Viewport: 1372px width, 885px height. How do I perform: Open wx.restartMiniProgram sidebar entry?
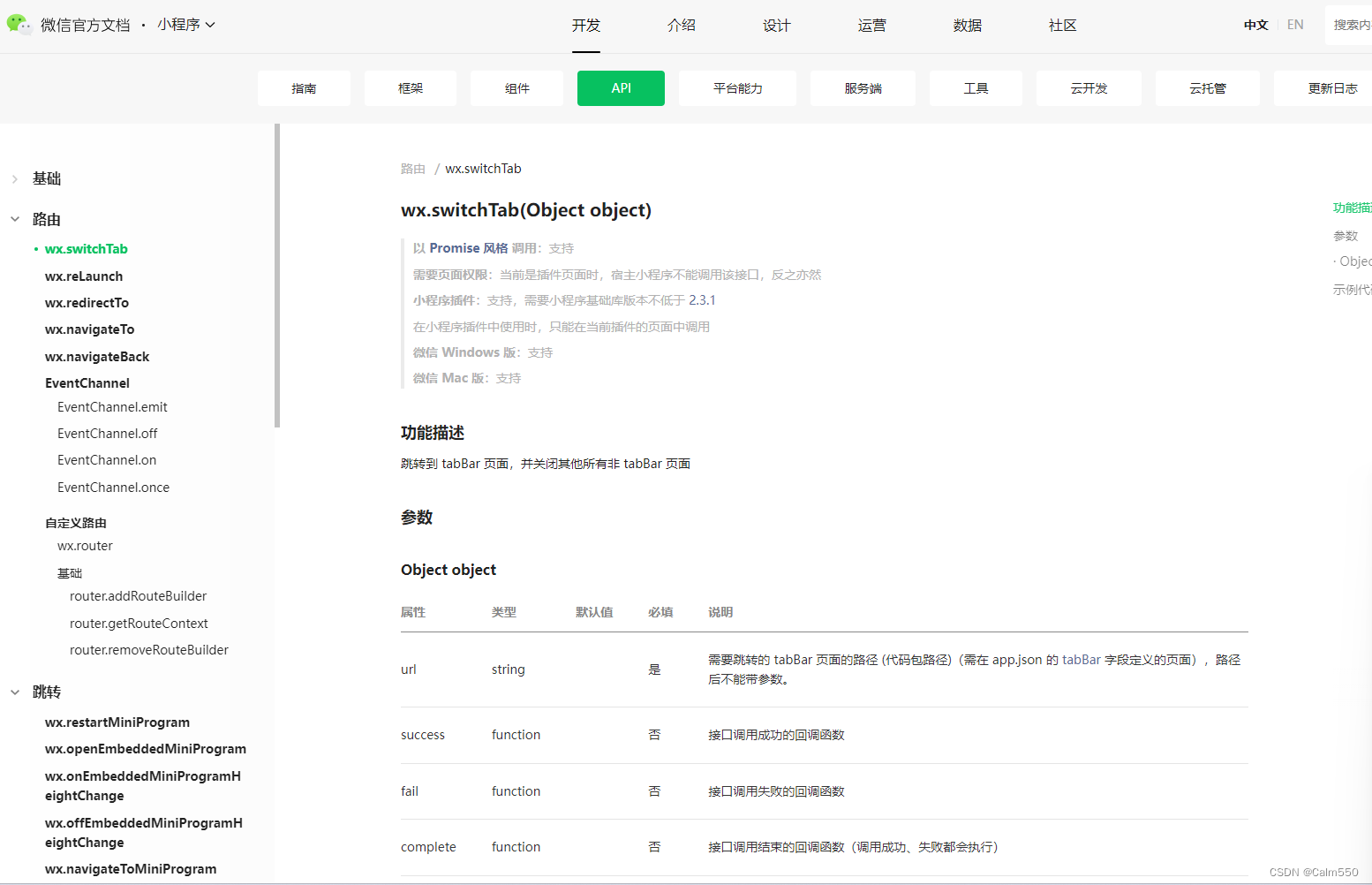117,722
